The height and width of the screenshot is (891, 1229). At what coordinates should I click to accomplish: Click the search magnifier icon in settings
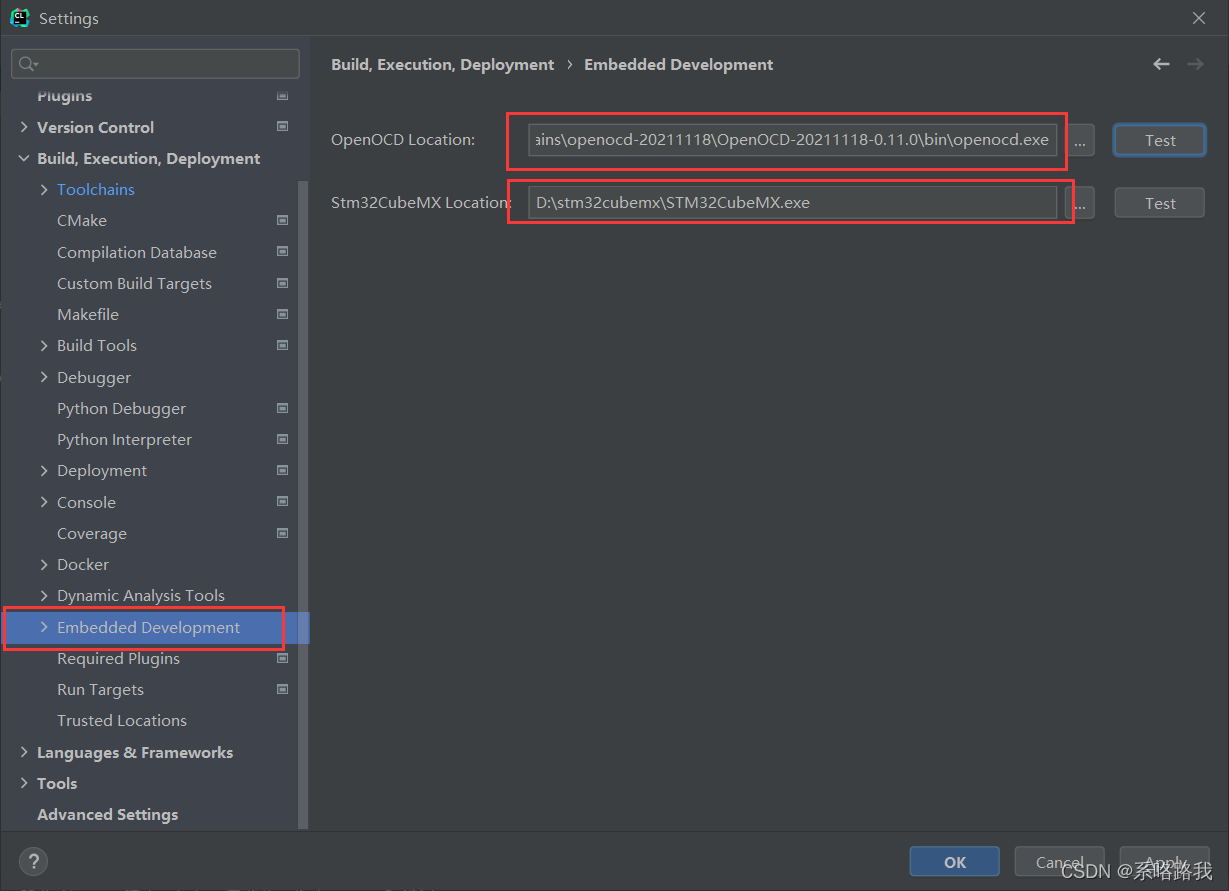[28, 64]
